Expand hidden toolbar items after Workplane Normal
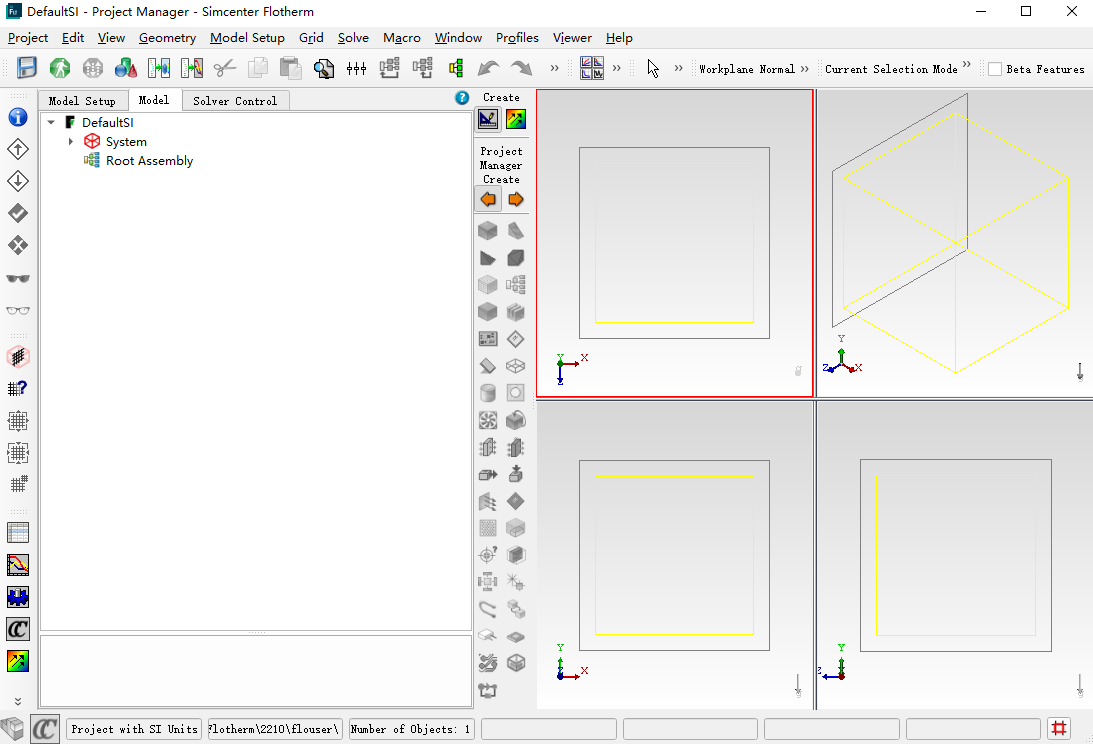 pos(805,68)
